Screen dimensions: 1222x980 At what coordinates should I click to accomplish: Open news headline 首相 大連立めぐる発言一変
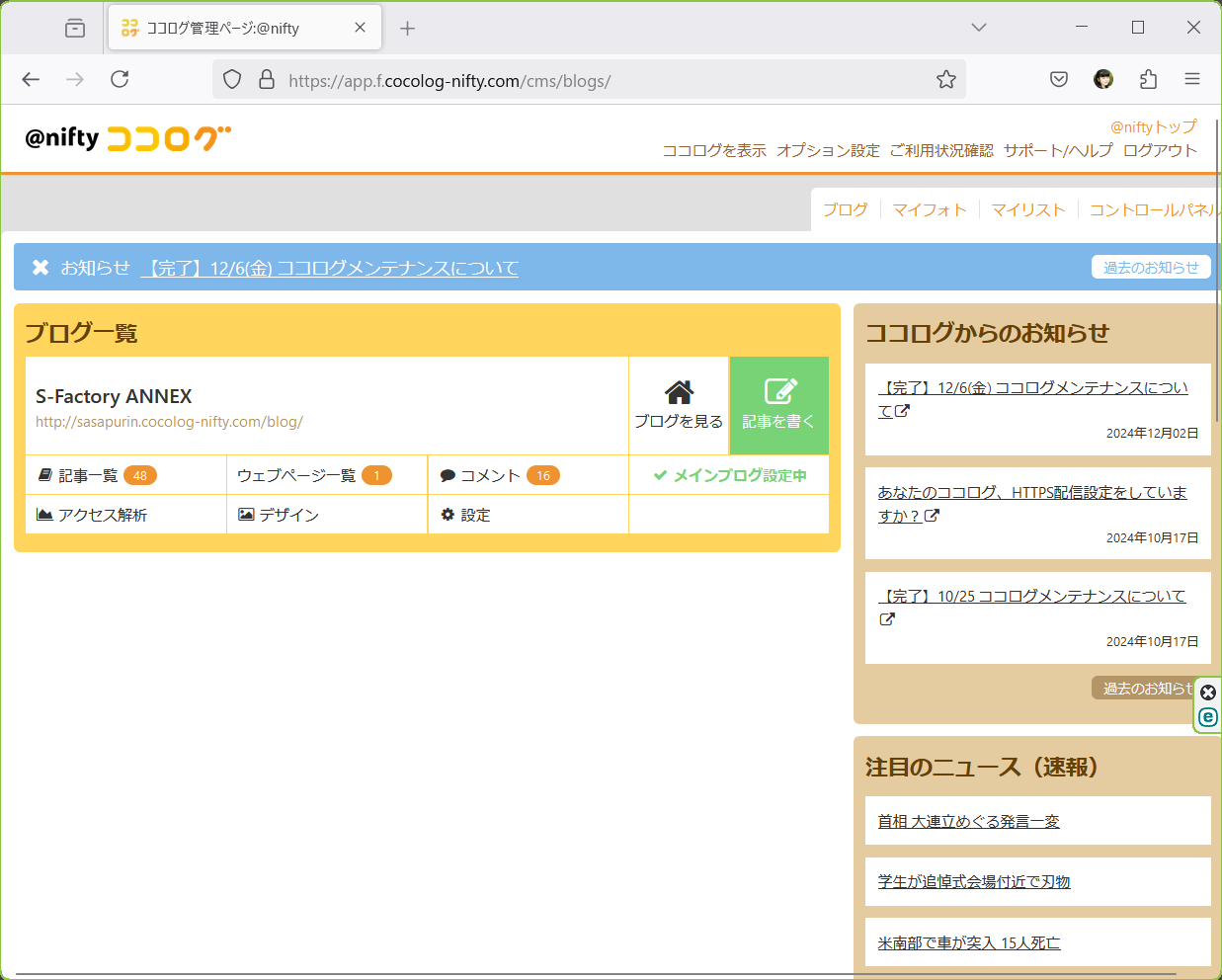[x=969, y=821]
